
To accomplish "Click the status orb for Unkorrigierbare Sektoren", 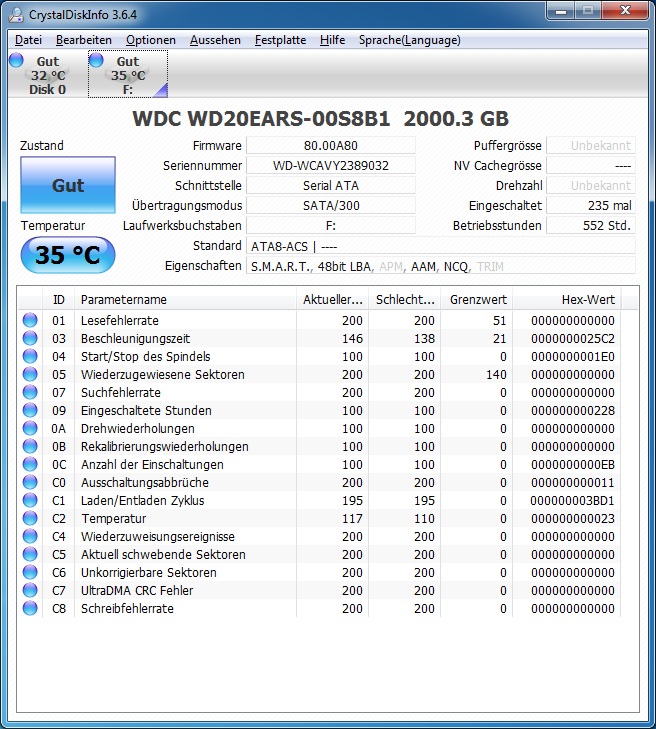I will pos(30,572).
